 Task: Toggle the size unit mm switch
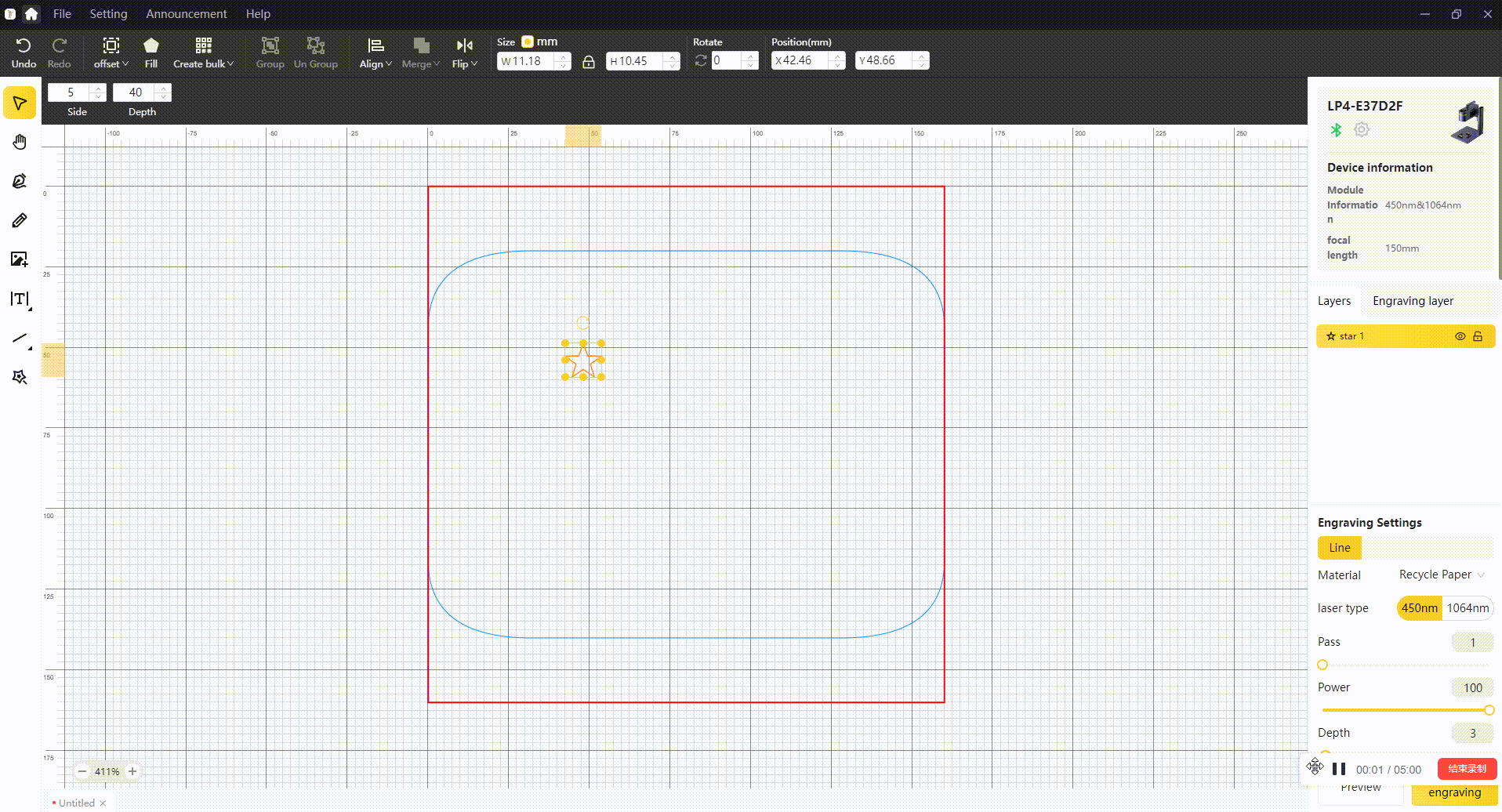[x=528, y=42]
